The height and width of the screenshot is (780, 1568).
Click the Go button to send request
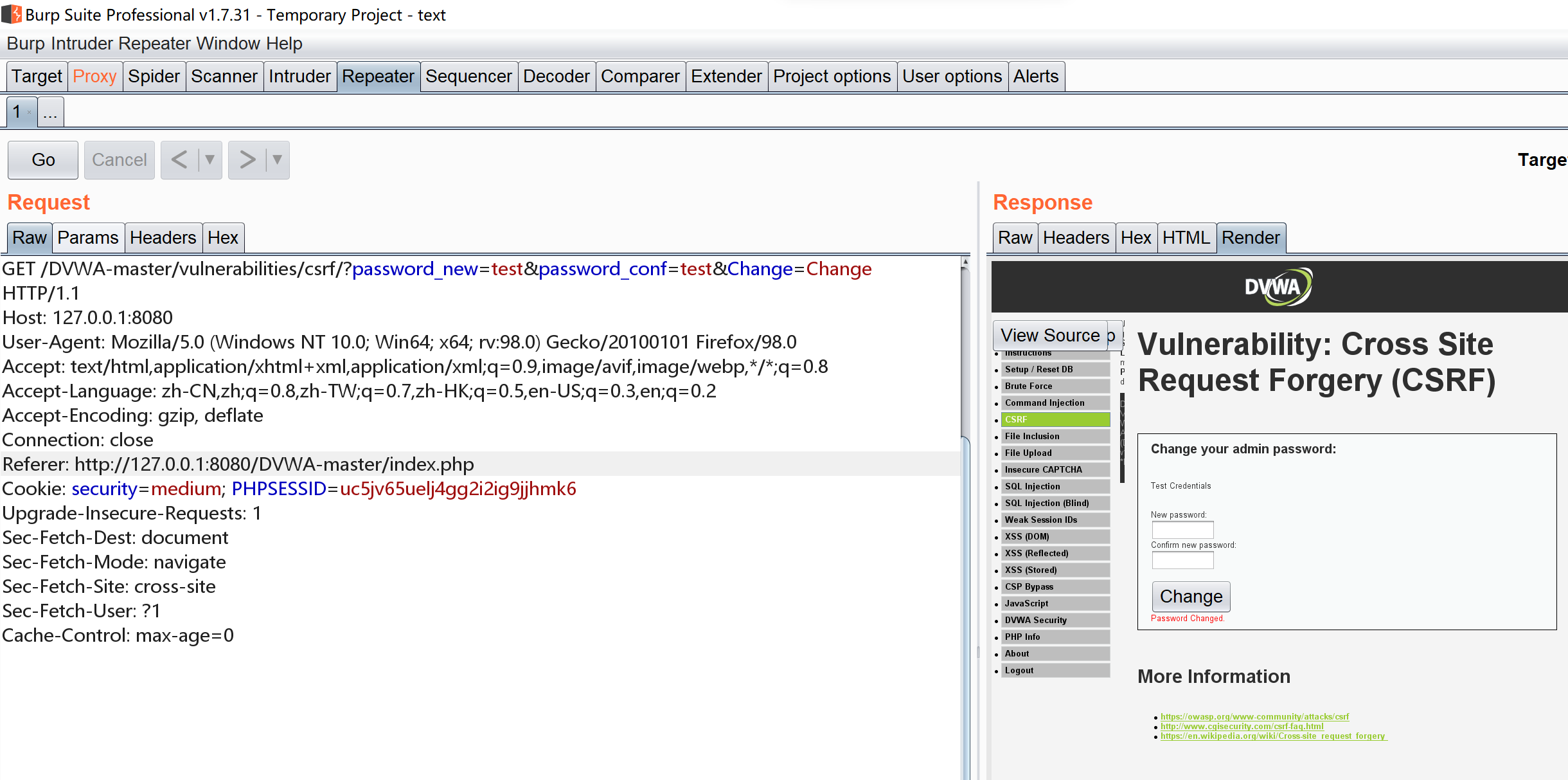(43, 159)
